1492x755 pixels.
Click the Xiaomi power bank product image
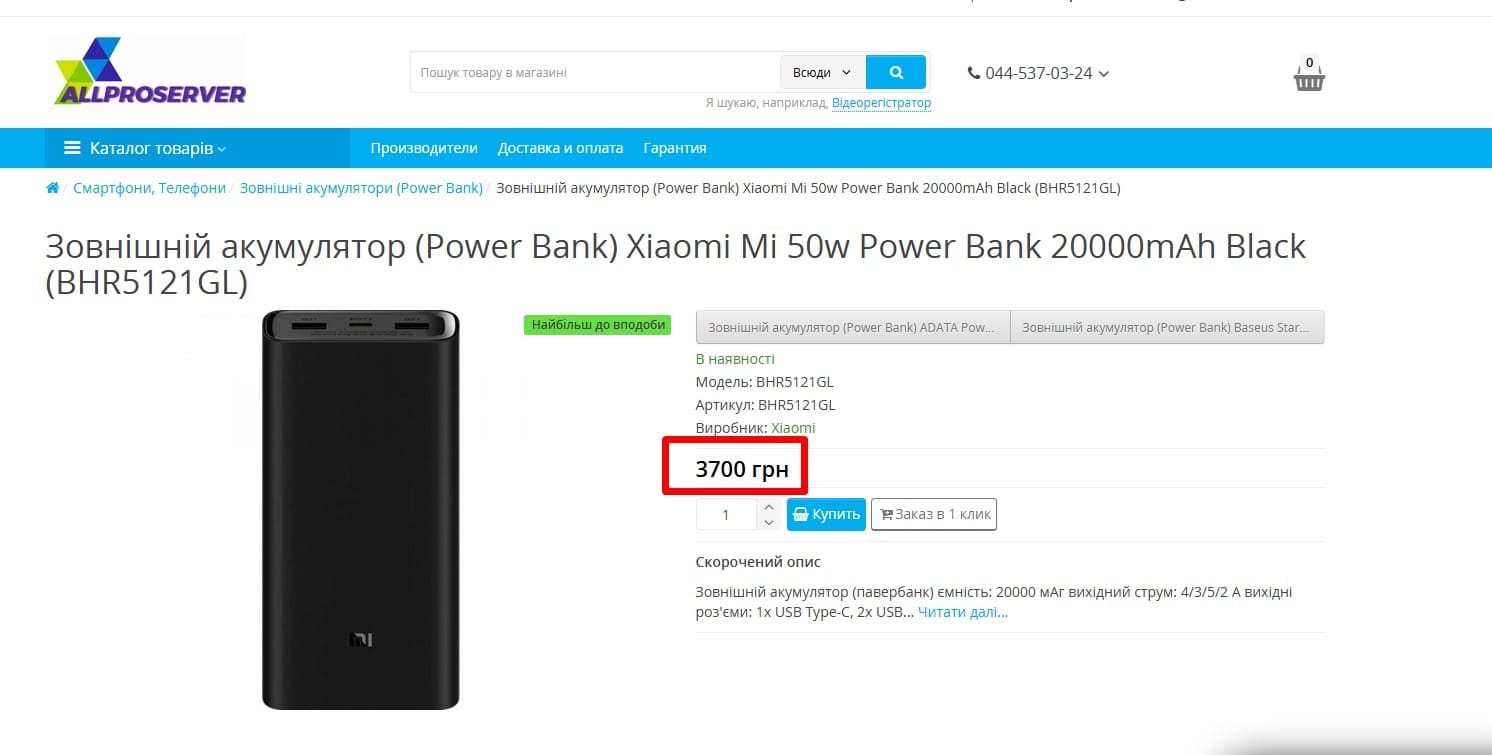click(x=361, y=510)
